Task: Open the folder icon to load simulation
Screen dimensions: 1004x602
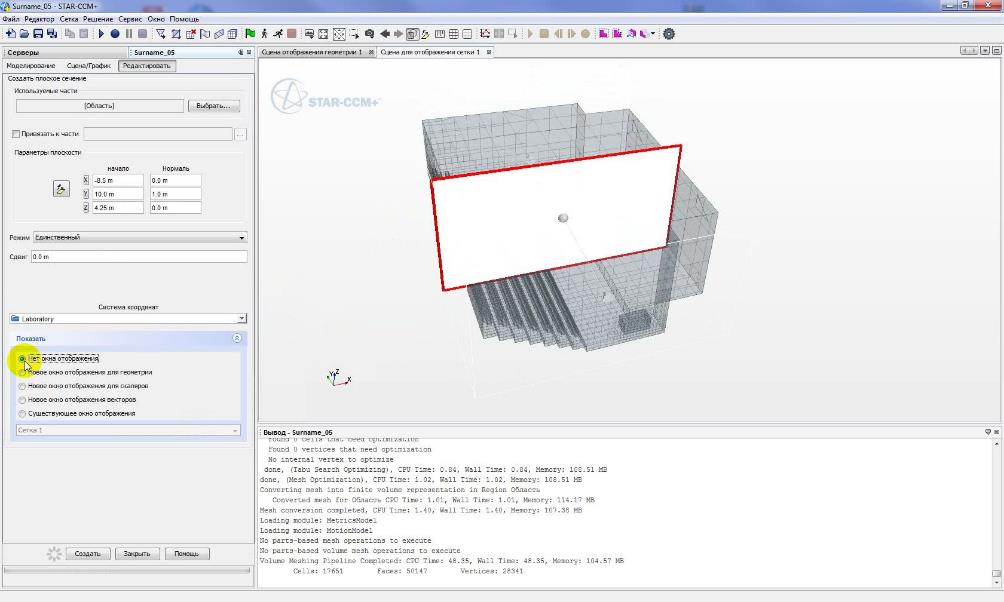Action: click(x=25, y=33)
